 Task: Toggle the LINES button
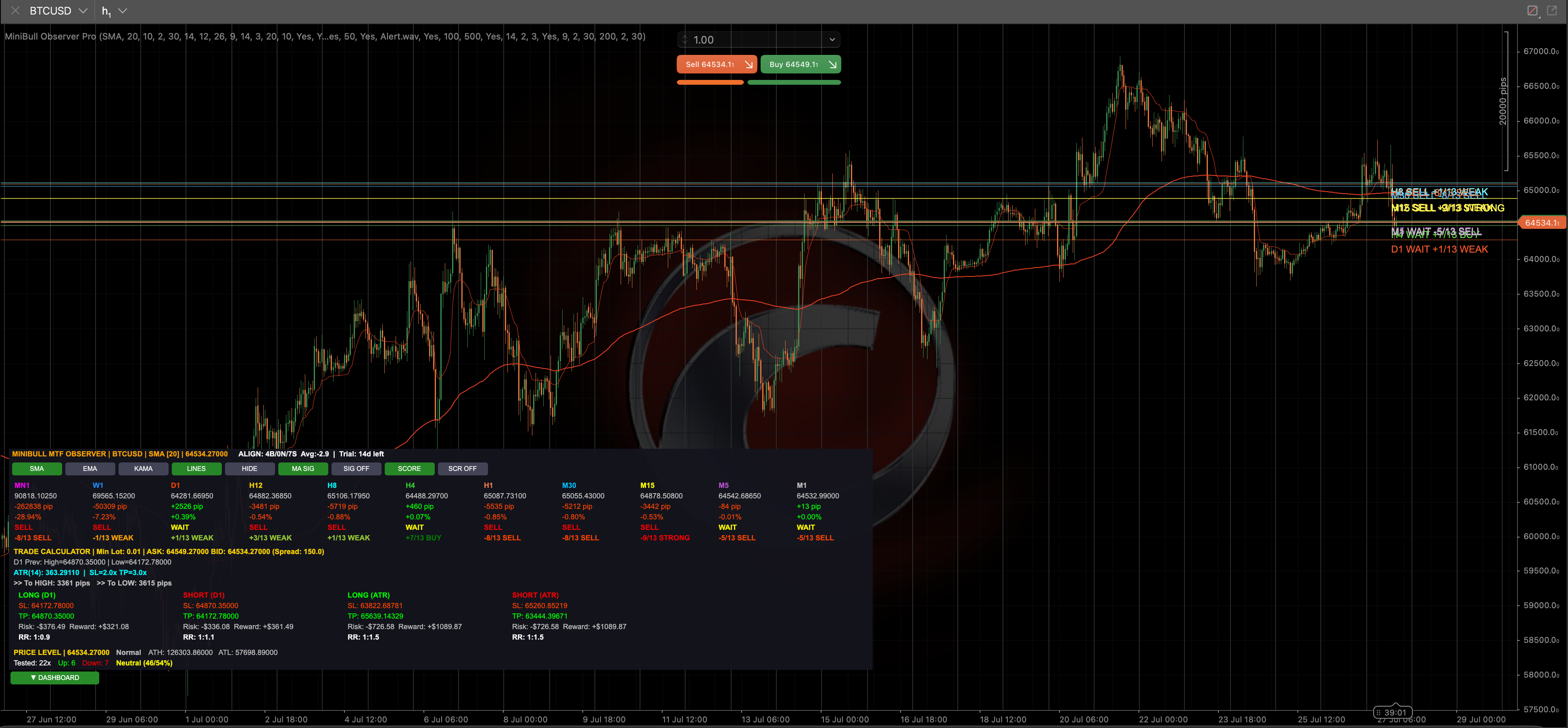[196, 469]
